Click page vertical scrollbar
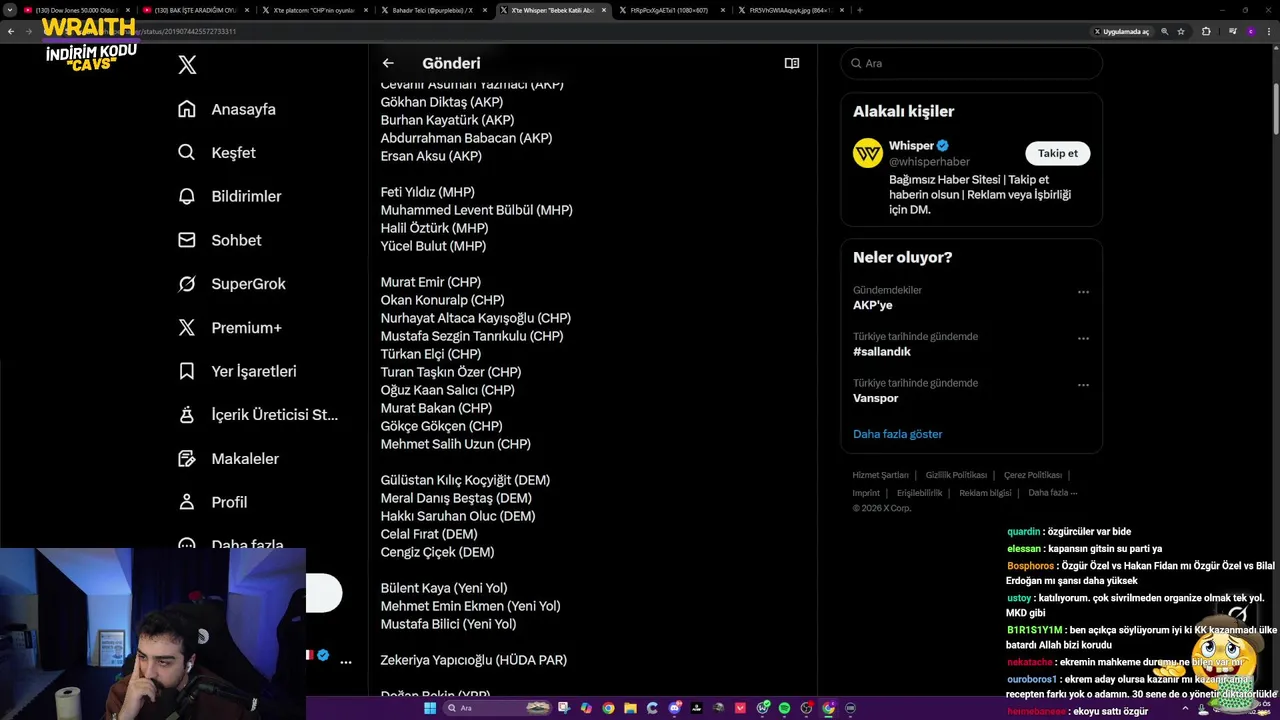Image resolution: width=1280 pixels, height=720 pixels. coord(1275,110)
